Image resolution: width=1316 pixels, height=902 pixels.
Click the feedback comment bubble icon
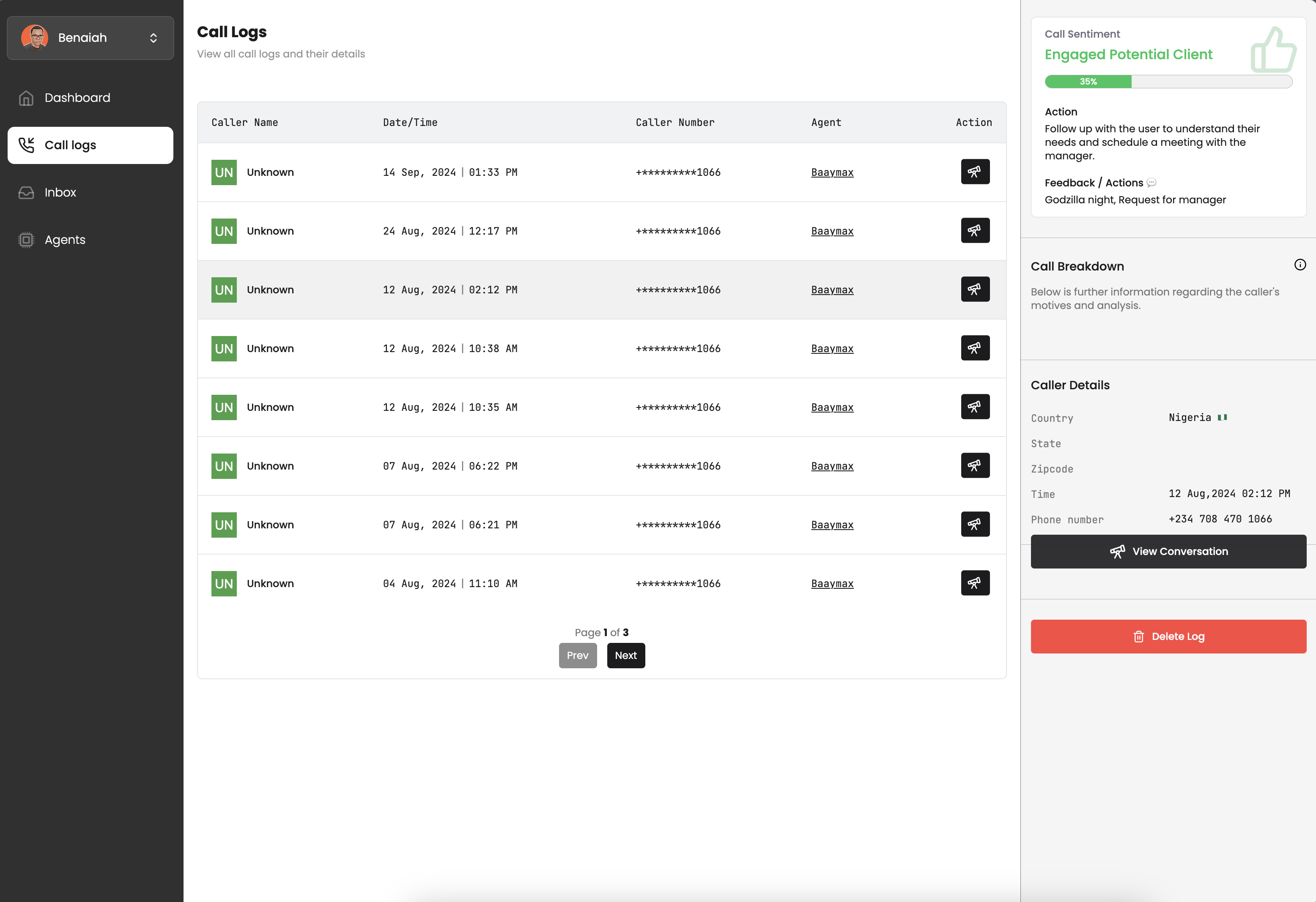tap(1151, 183)
